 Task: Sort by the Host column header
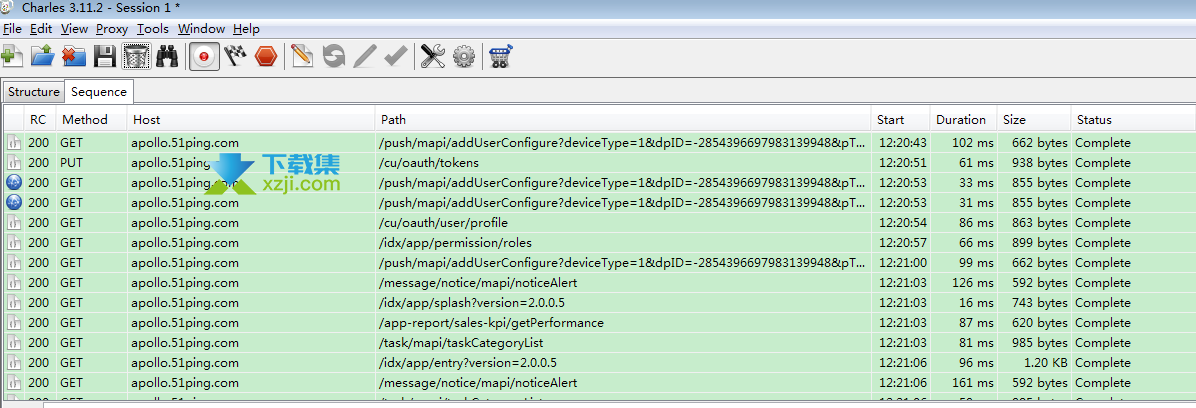coord(251,120)
